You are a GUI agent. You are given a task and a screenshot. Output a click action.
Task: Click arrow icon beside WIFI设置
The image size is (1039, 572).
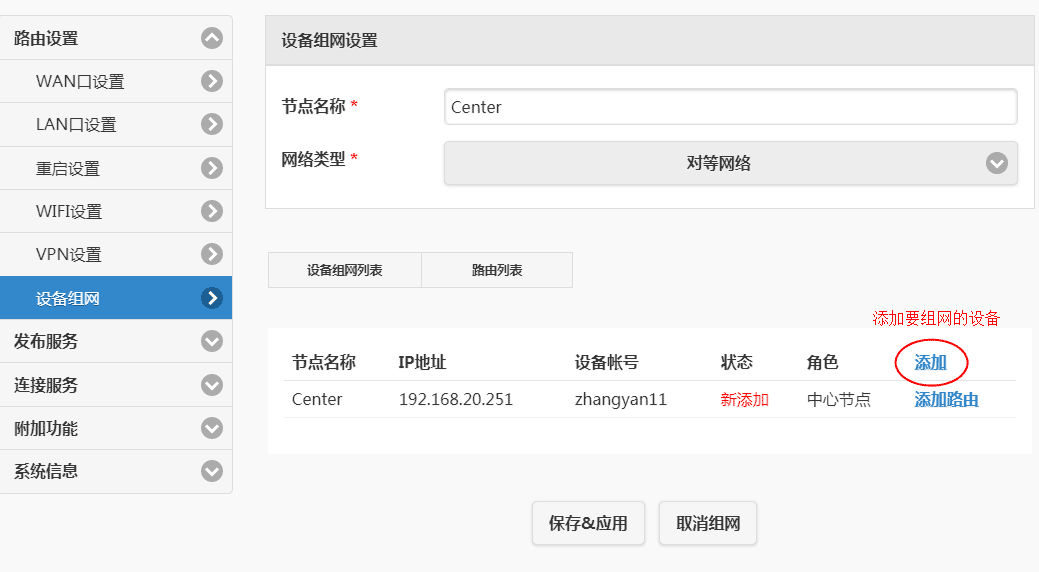coord(211,211)
